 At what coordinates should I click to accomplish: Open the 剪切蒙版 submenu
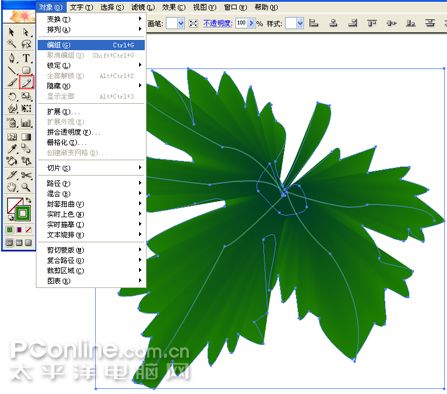coord(91,250)
